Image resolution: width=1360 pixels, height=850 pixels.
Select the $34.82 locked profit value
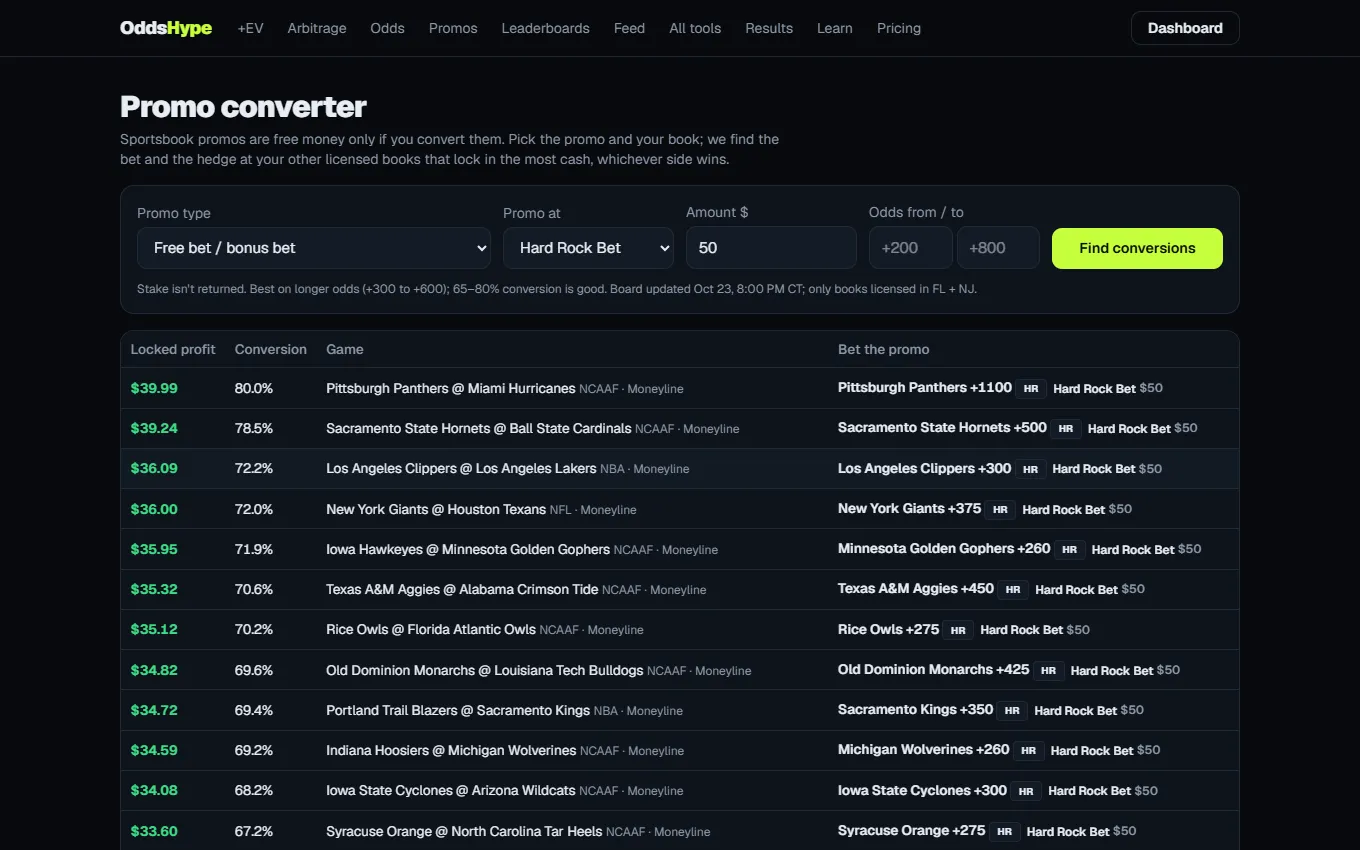point(154,670)
